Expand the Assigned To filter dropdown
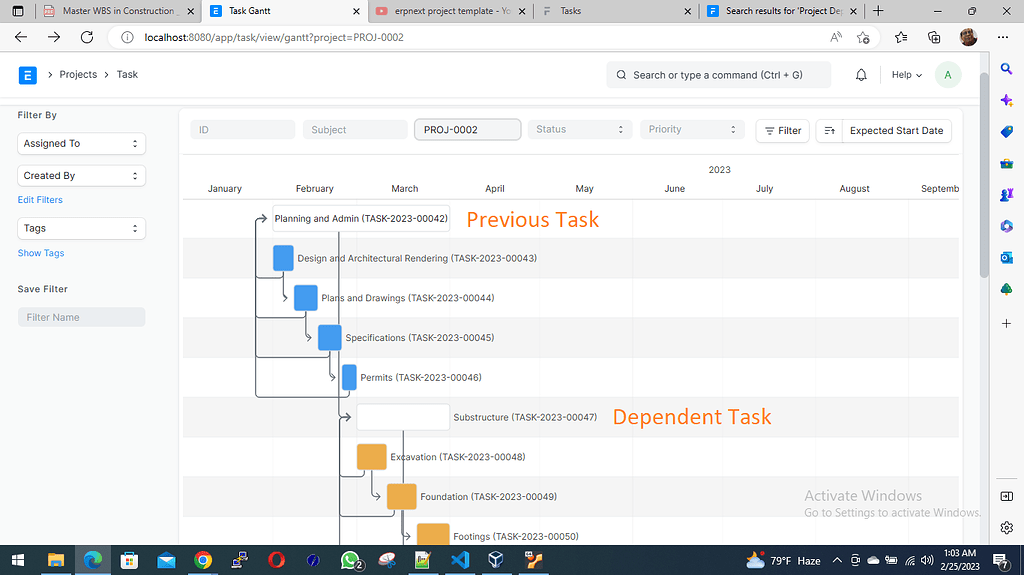This screenshot has height=575, width=1024. [x=82, y=144]
